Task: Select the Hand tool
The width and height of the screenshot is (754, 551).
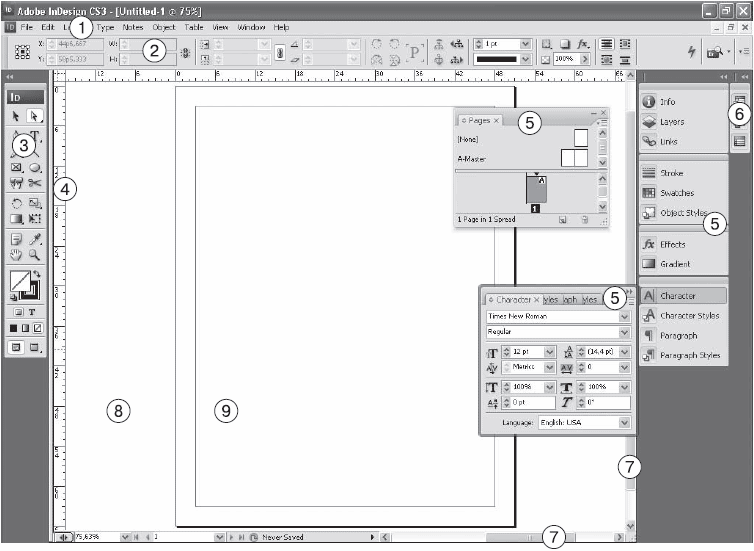Action: pos(17,255)
